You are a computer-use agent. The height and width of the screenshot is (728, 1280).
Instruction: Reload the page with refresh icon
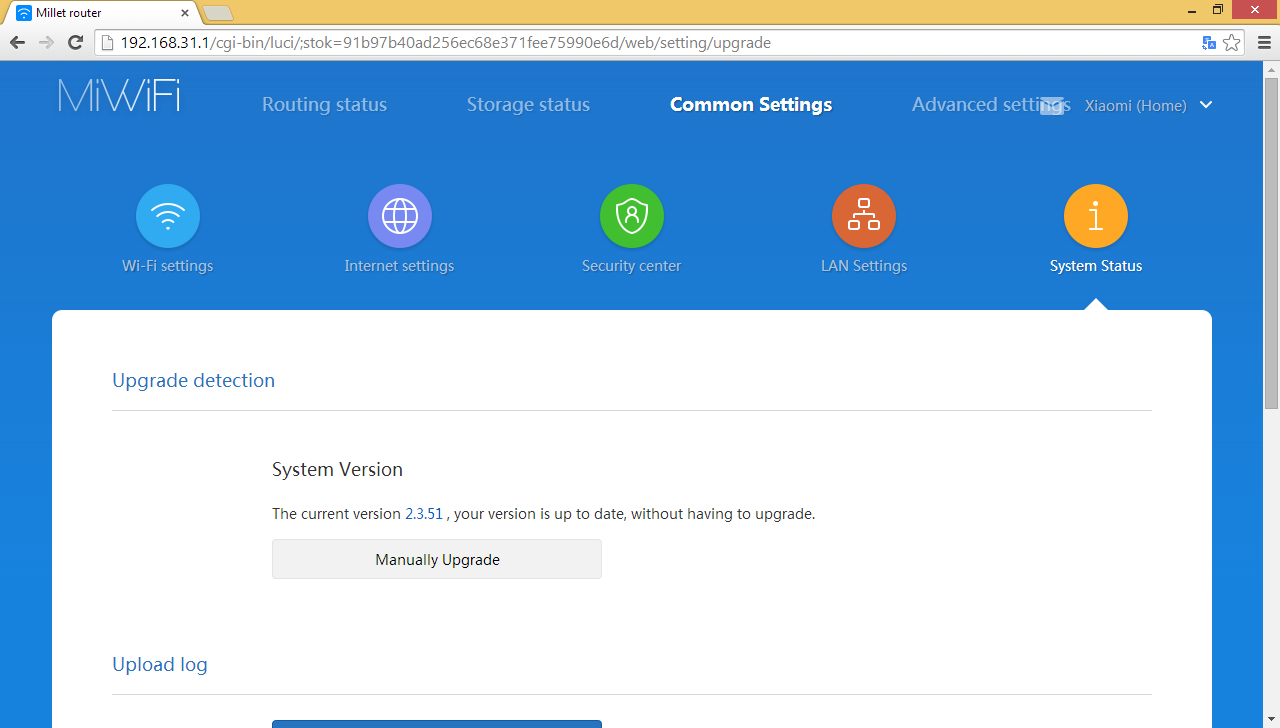[x=75, y=43]
